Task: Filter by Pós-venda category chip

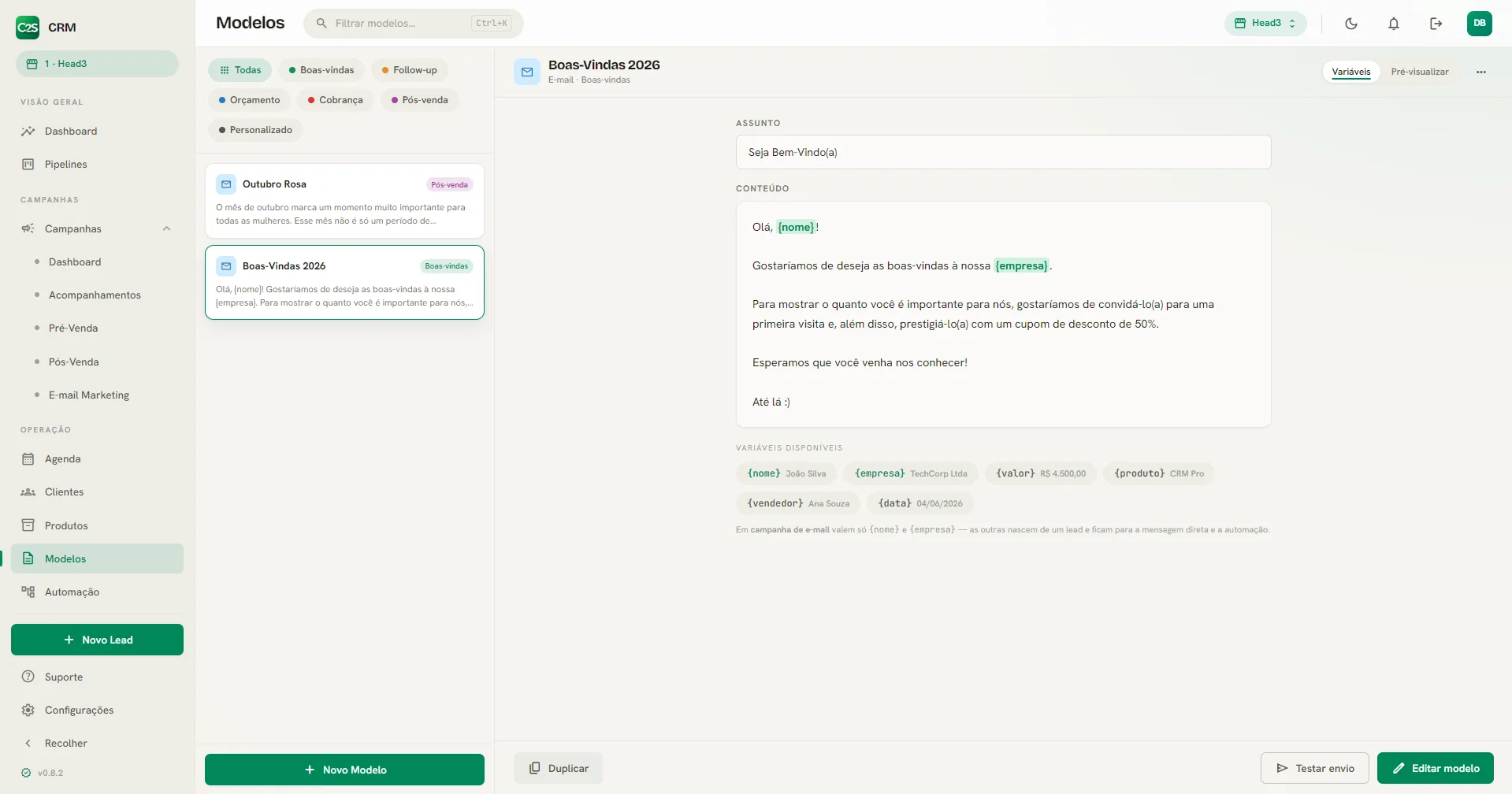Action: [x=420, y=100]
